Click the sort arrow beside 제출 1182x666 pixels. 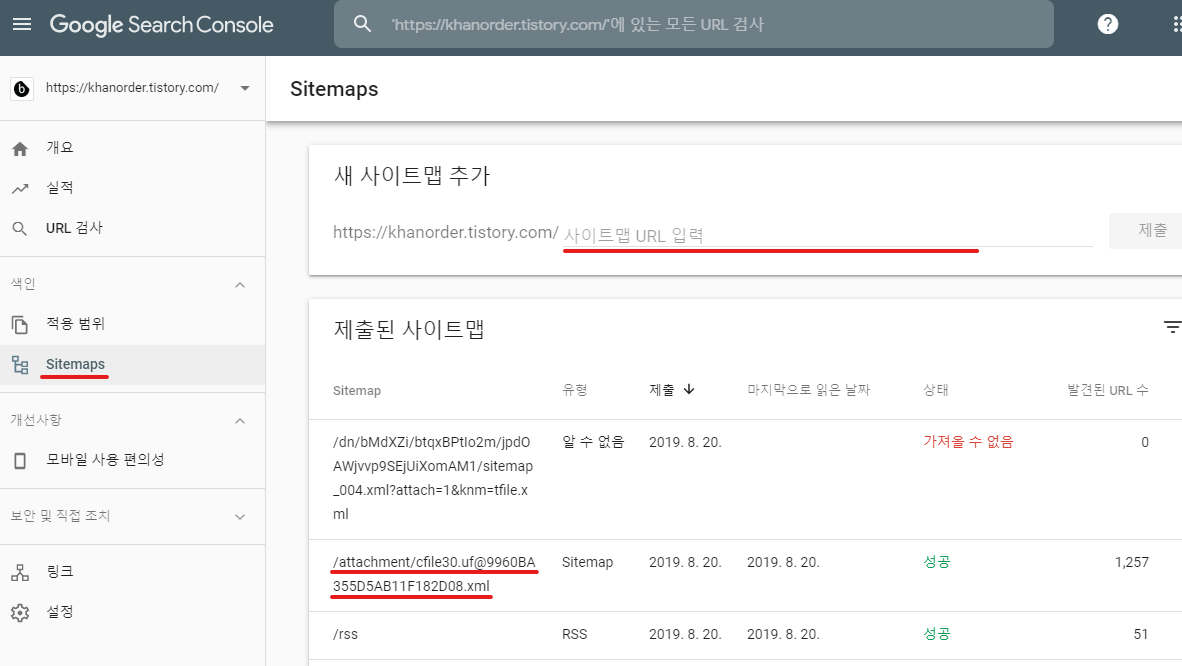pyautogui.click(x=689, y=389)
